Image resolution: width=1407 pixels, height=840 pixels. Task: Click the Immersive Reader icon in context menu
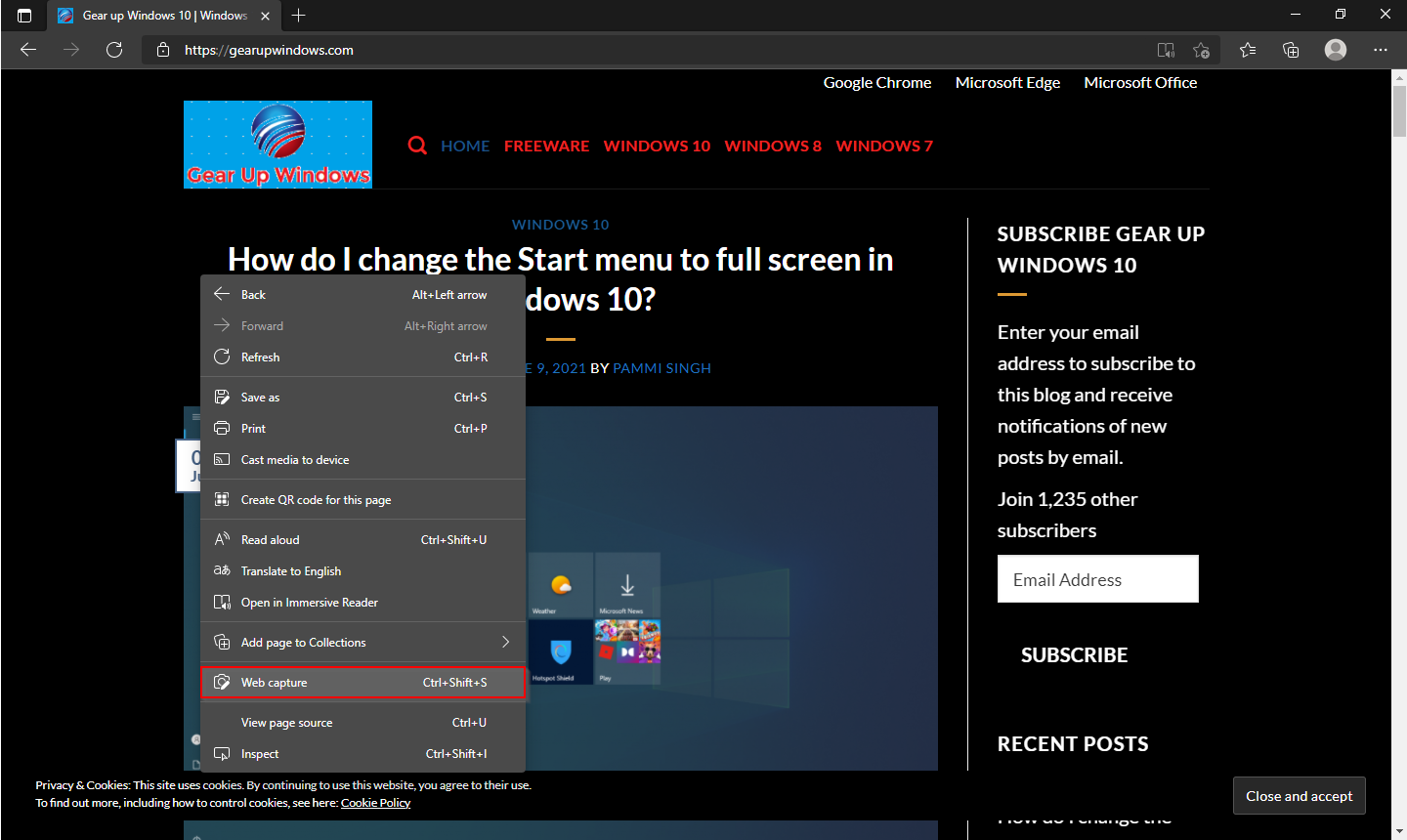click(222, 603)
